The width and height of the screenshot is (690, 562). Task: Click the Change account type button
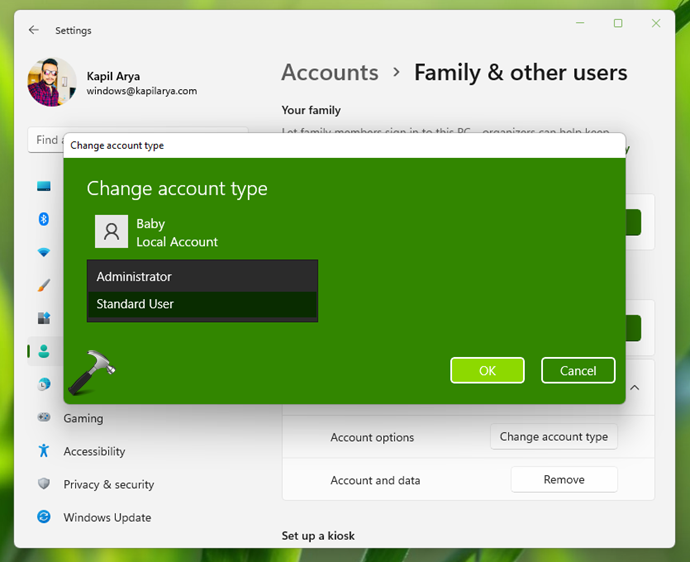[553, 437]
